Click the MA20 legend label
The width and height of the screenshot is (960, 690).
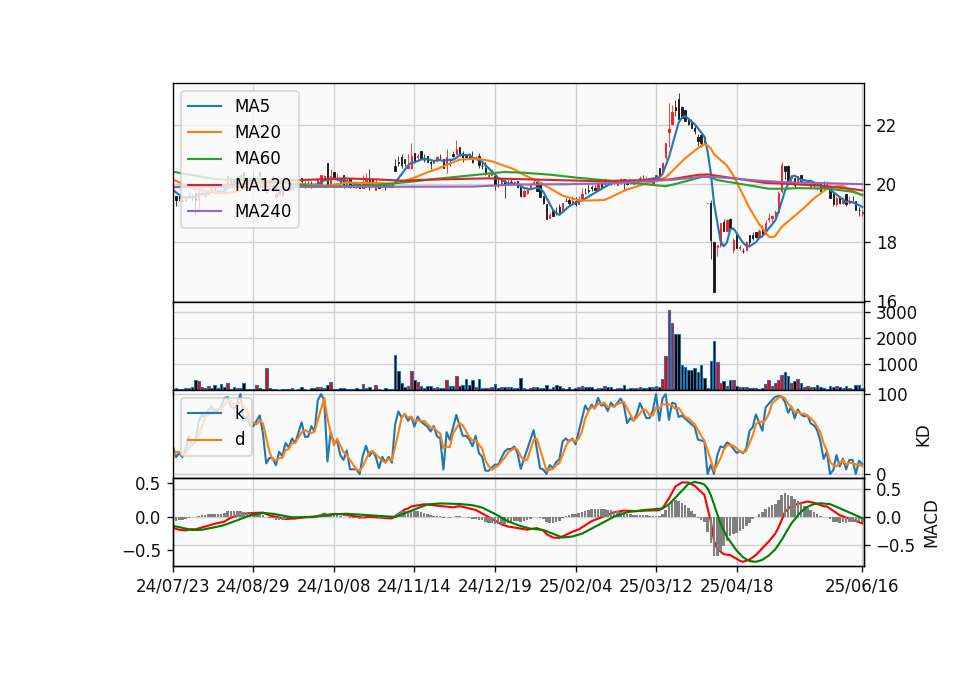tap(257, 132)
